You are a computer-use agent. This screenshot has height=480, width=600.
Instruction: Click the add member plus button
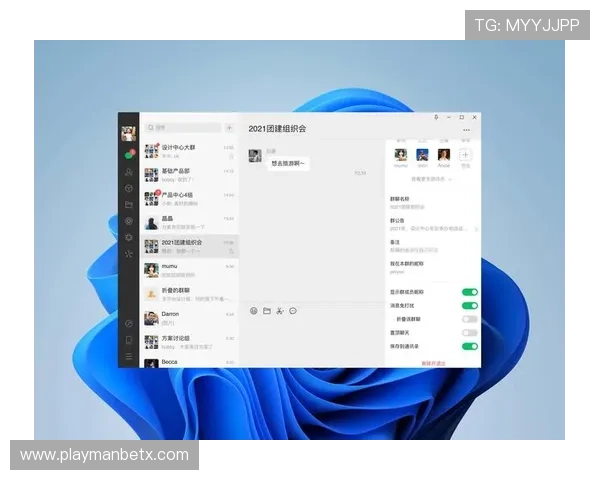[x=465, y=155]
